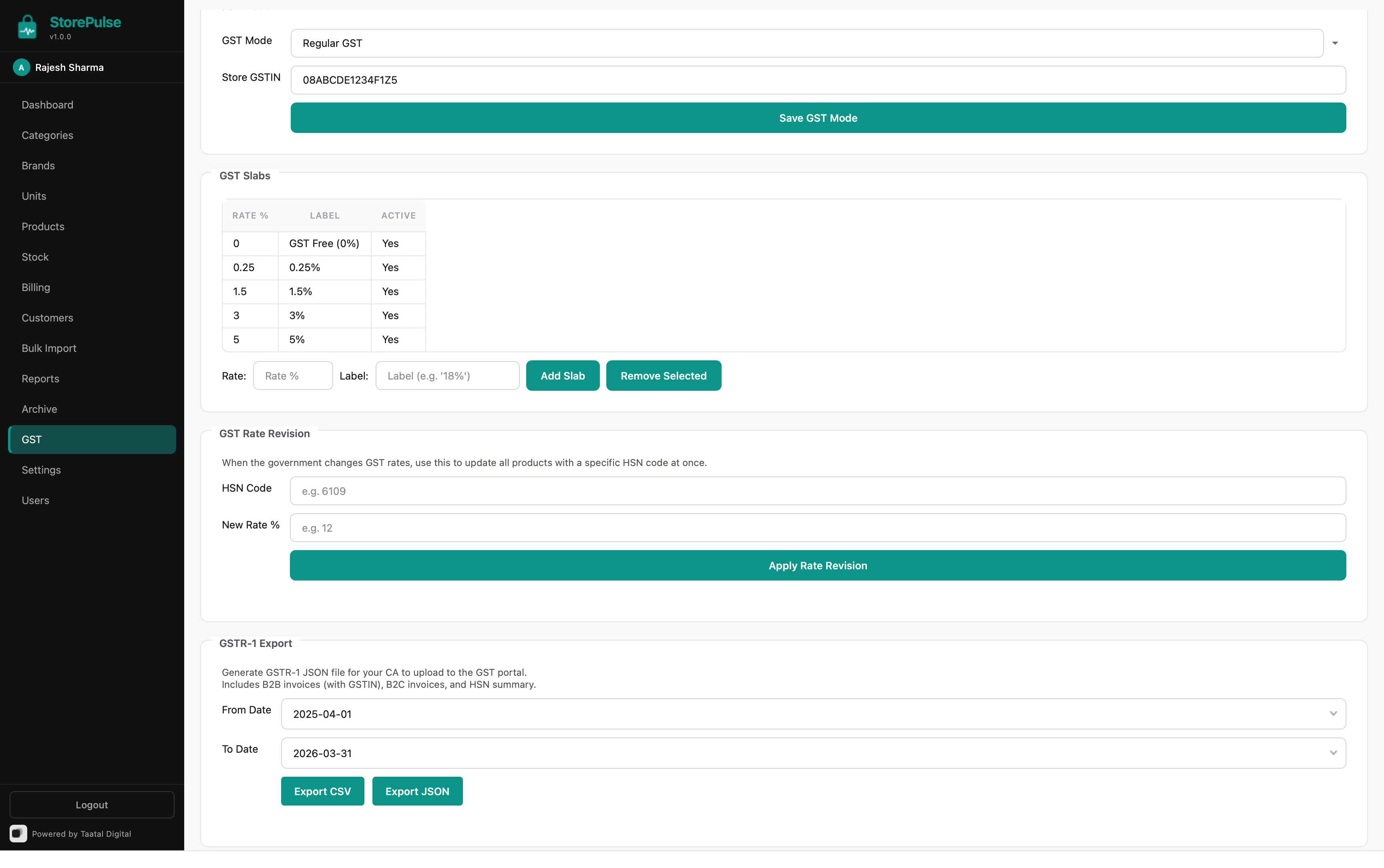Open the Products page
The height and width of the screenshot is (868, 1384).
92,226
